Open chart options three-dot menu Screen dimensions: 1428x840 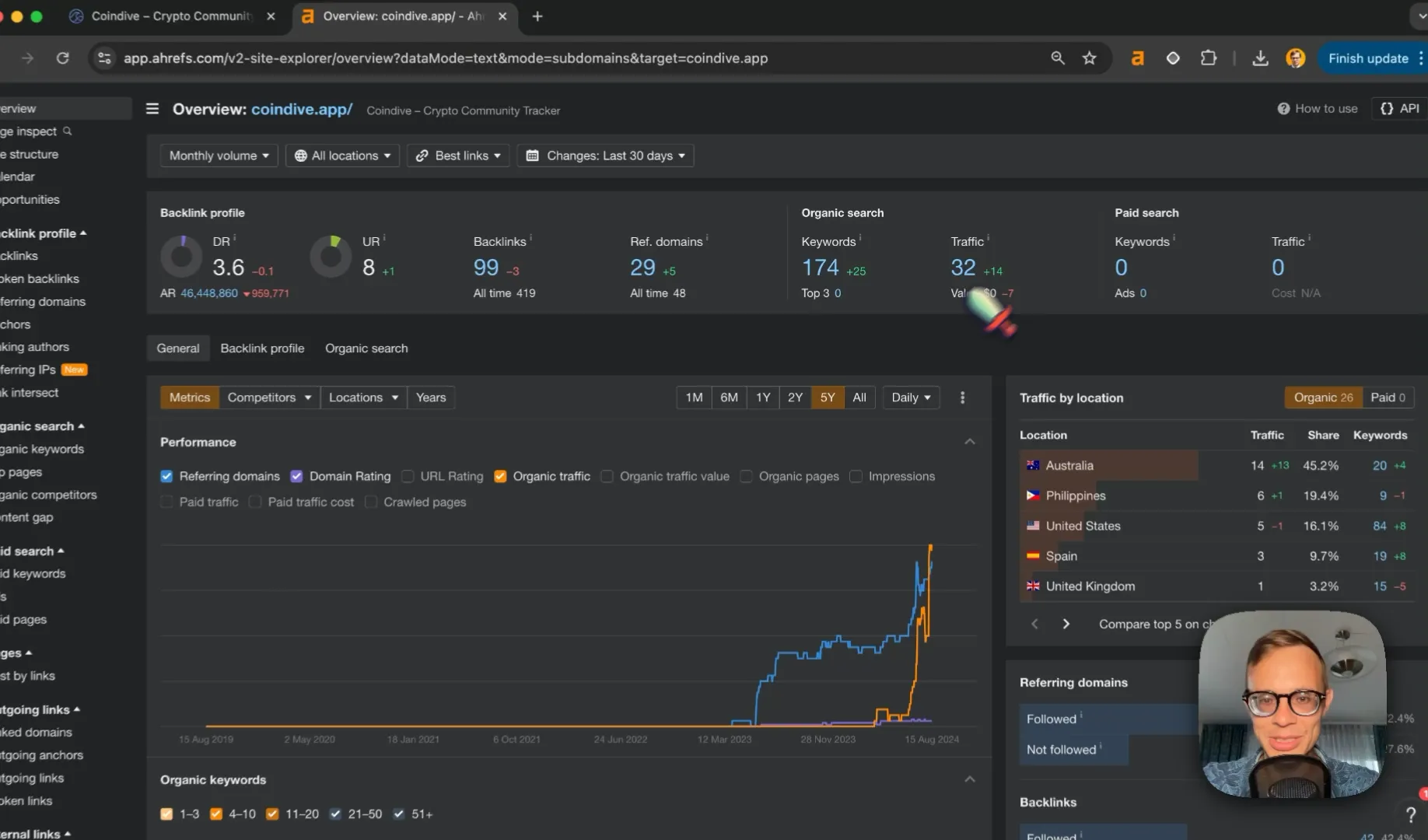[962, 397]
